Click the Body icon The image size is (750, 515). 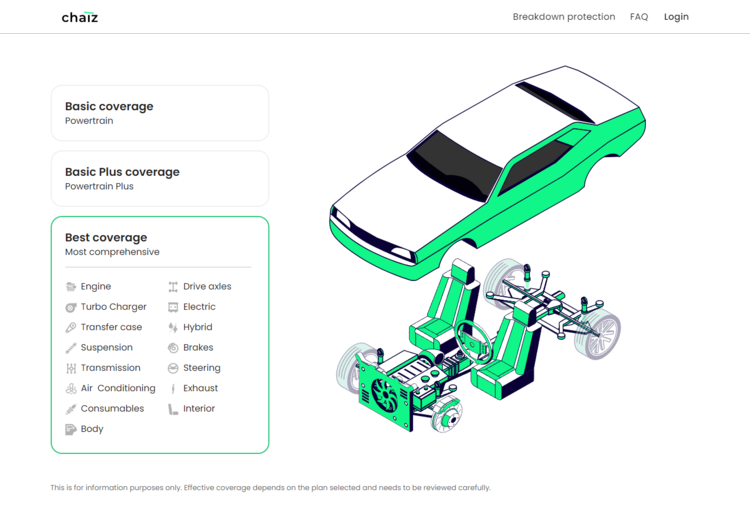click(71, 429)
